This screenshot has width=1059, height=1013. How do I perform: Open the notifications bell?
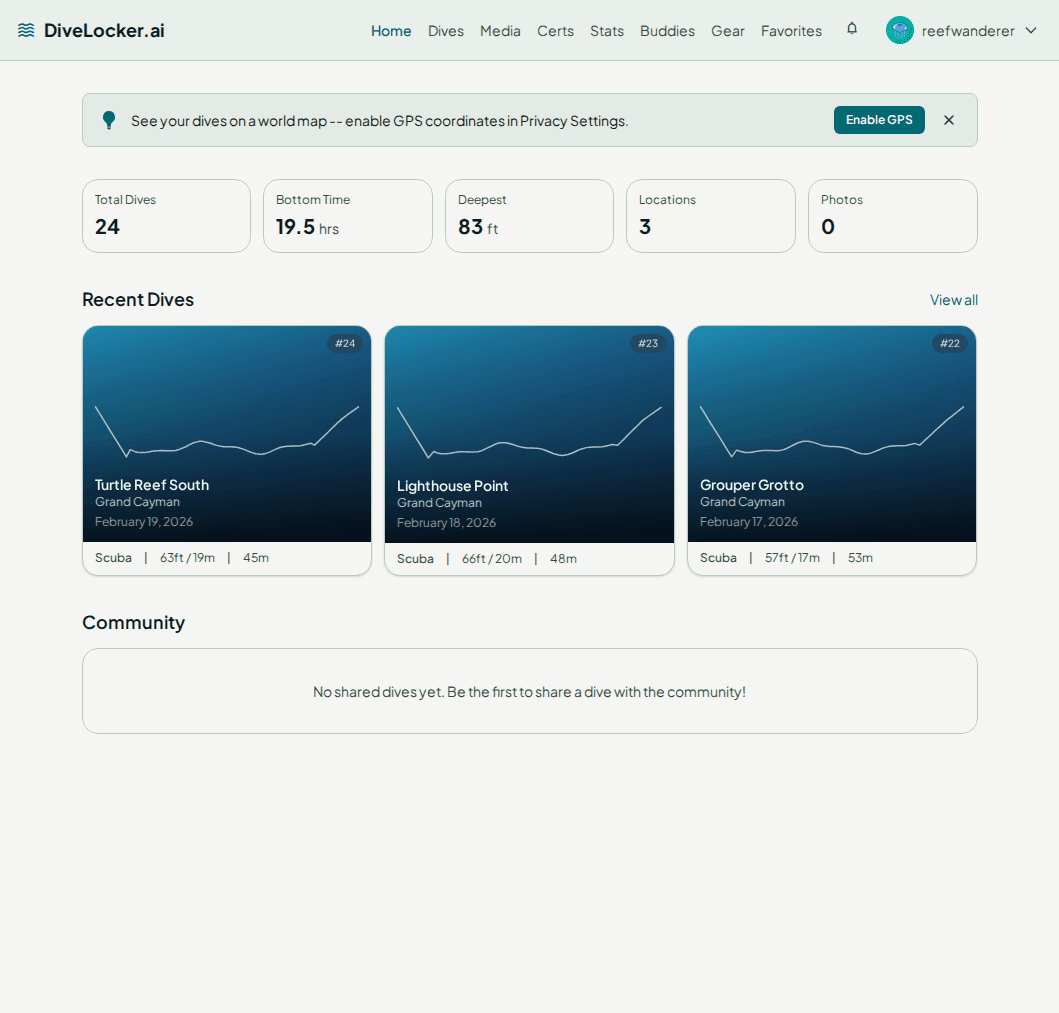(x=852, y=28)
